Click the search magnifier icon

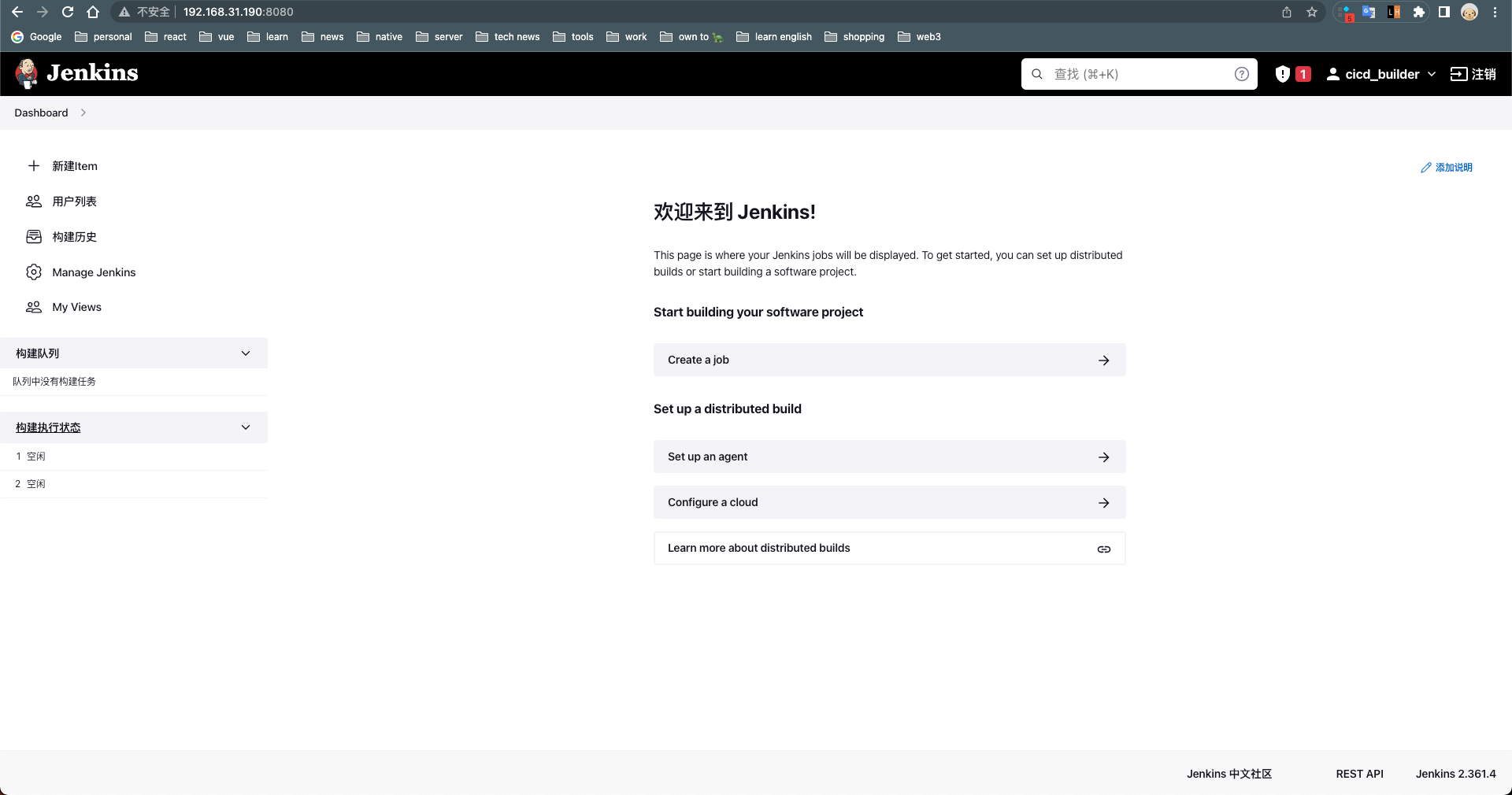pyautogui.click(x=1037, y=74)
